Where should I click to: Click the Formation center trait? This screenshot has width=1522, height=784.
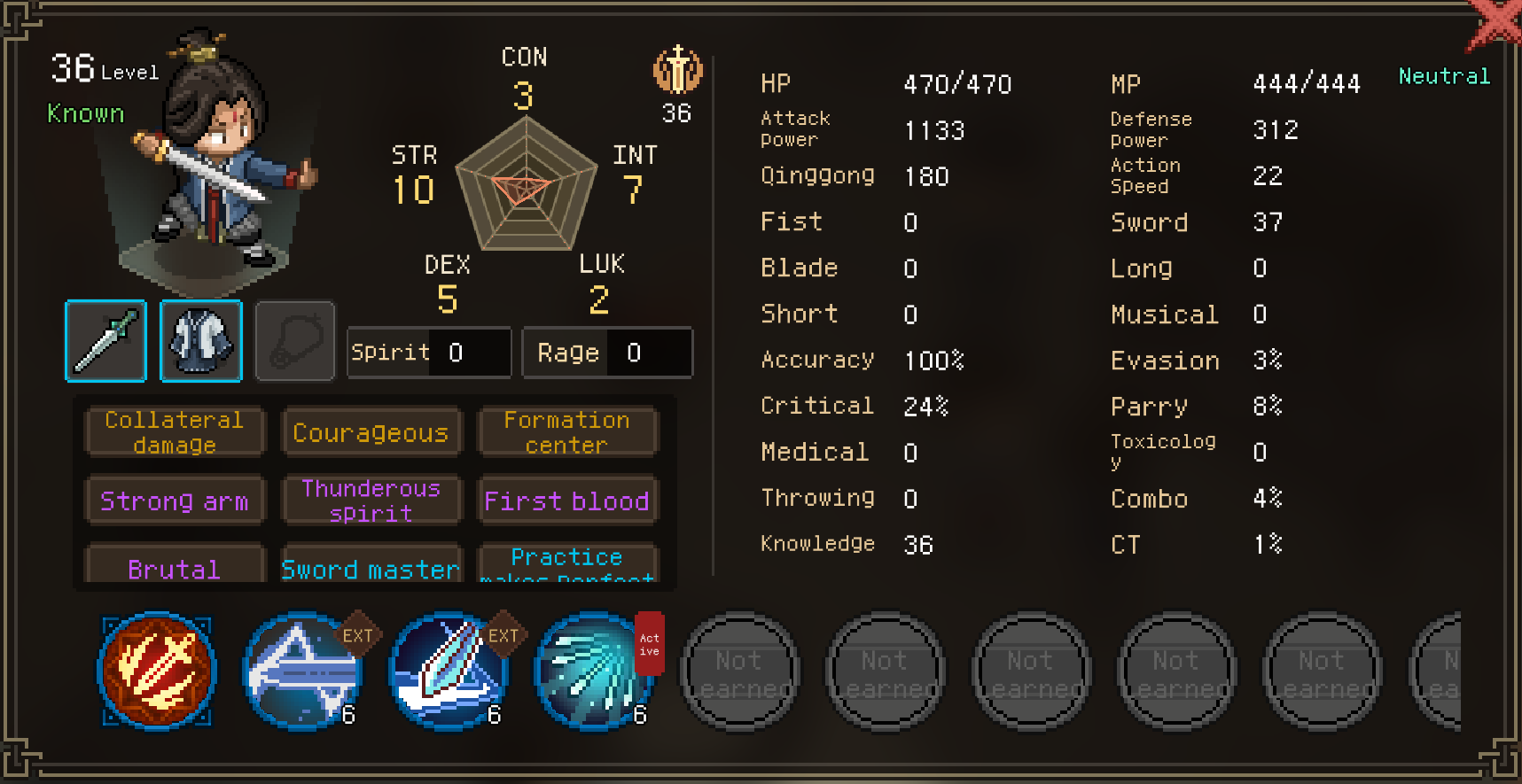point(567,432)
